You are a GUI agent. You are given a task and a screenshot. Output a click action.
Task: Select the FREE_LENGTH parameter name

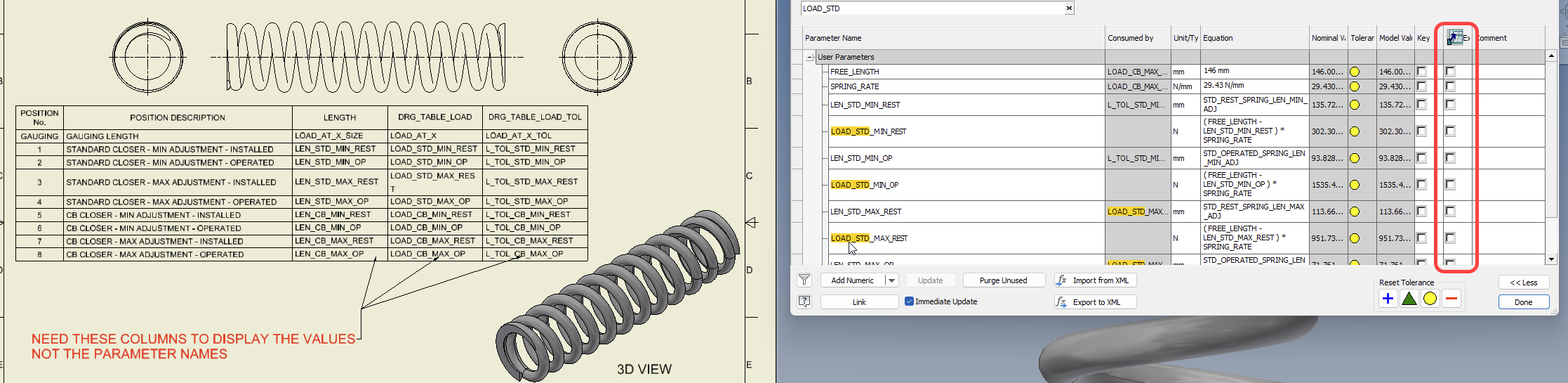[x=854, y=72]
